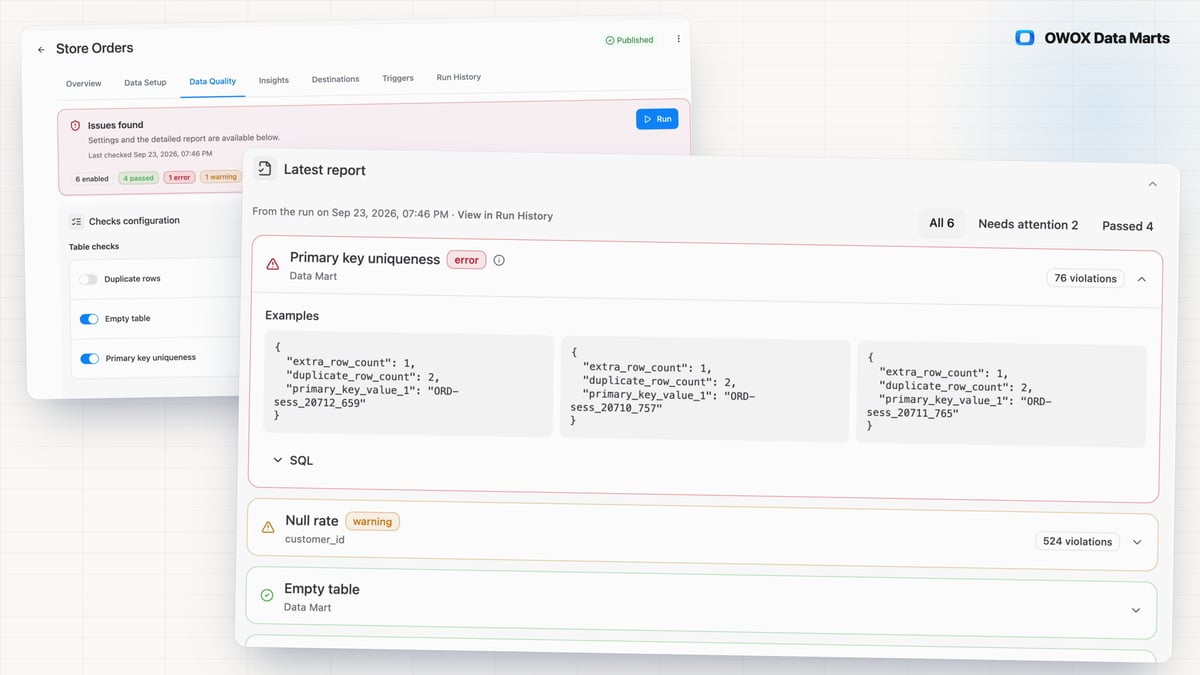The width and height of the screenshot is (1200, 675).
Task: Click the Latest report document icon
Action: click(x=263, y=169)
